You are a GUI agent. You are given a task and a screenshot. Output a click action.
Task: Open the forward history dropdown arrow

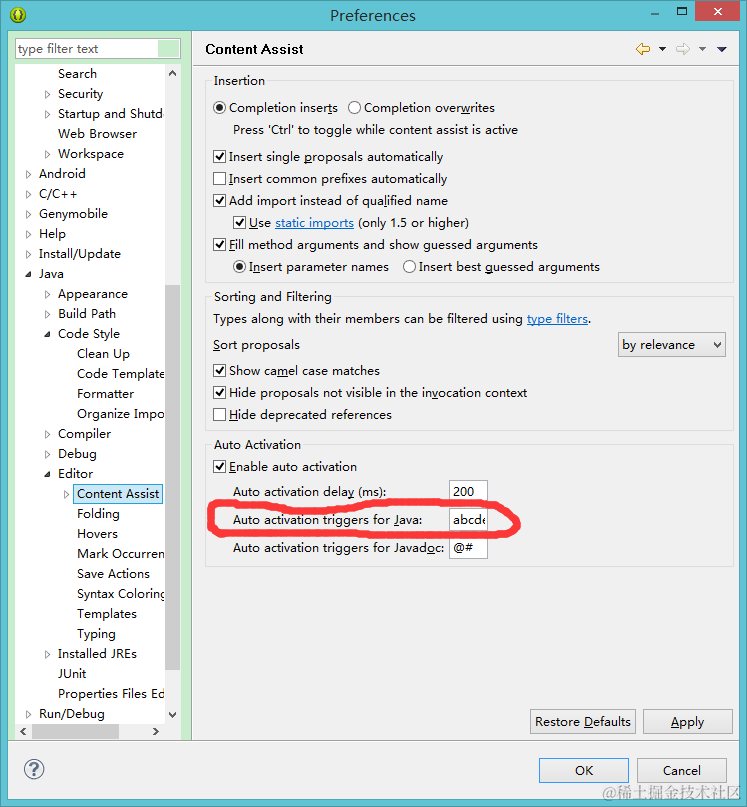(x=702, y=49)
